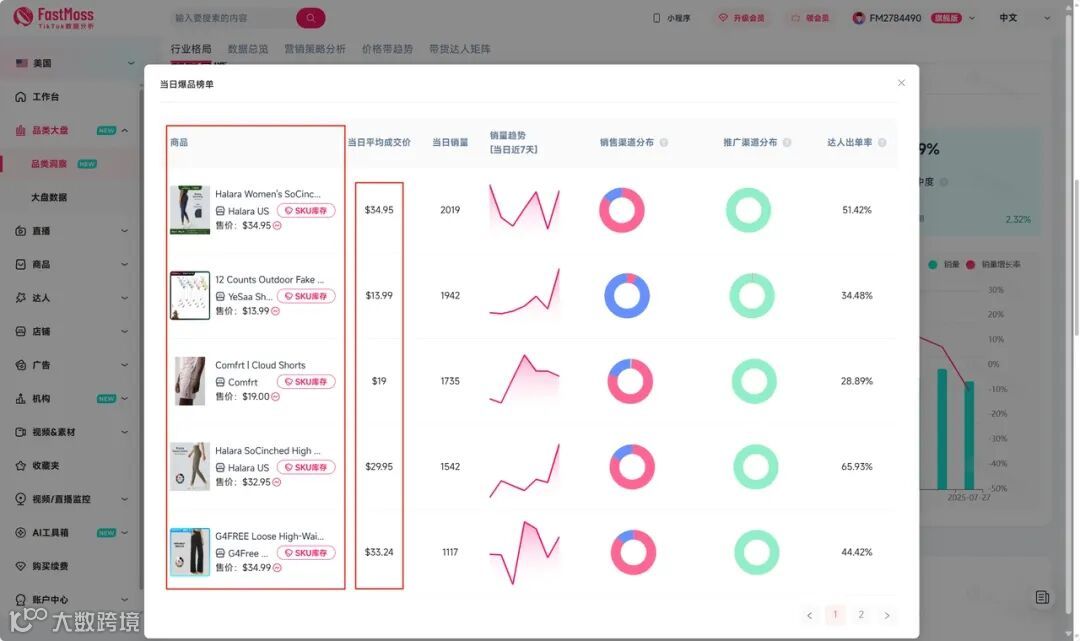Click the previous page arrow in pagination
The image size is (1080, 641).
[809, 616]
